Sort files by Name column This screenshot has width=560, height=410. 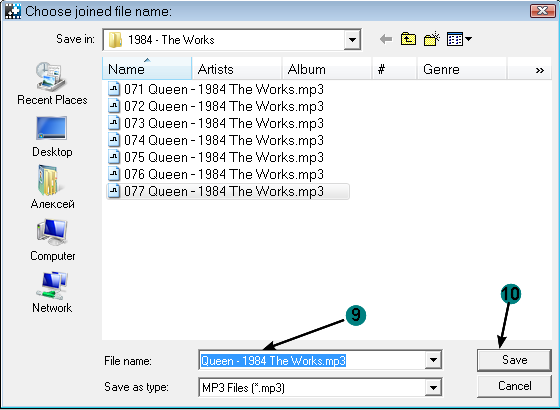[x=147, y=69]
